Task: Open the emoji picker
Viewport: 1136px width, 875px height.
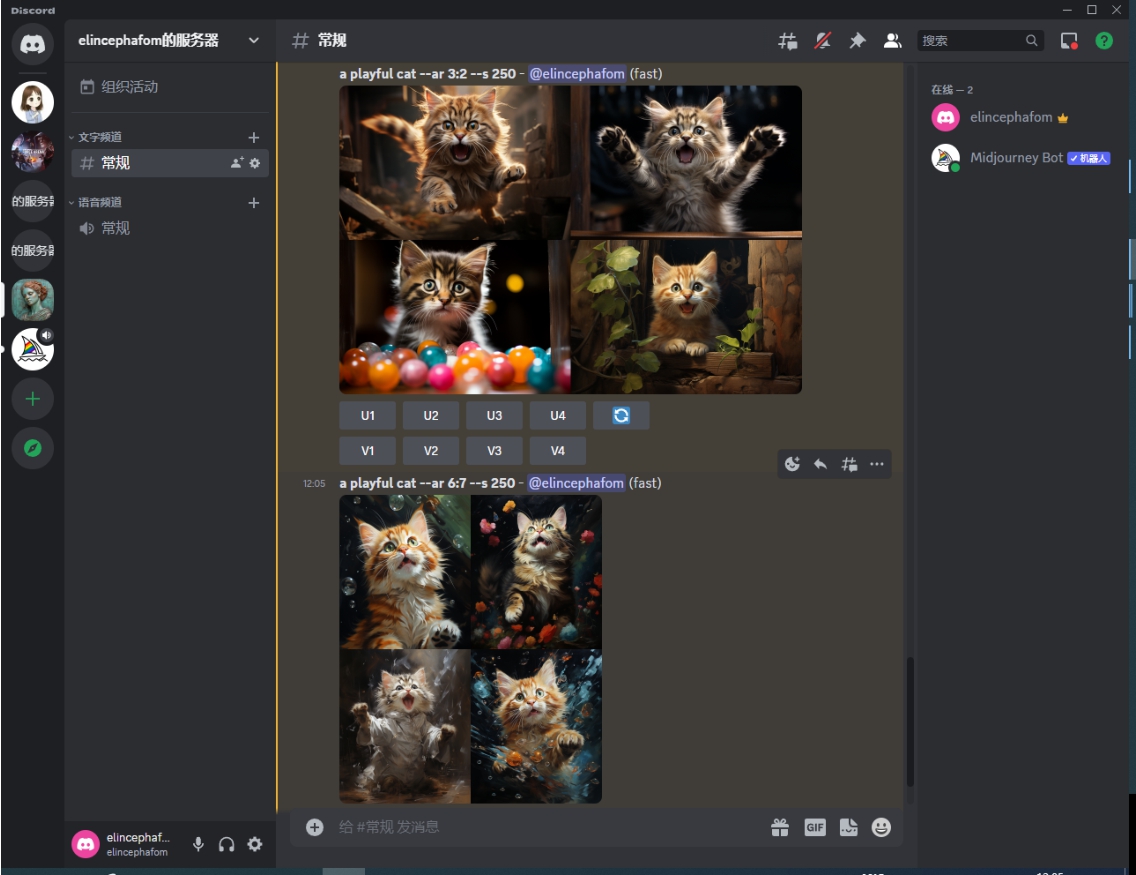Action: click(x=881, y=827)
